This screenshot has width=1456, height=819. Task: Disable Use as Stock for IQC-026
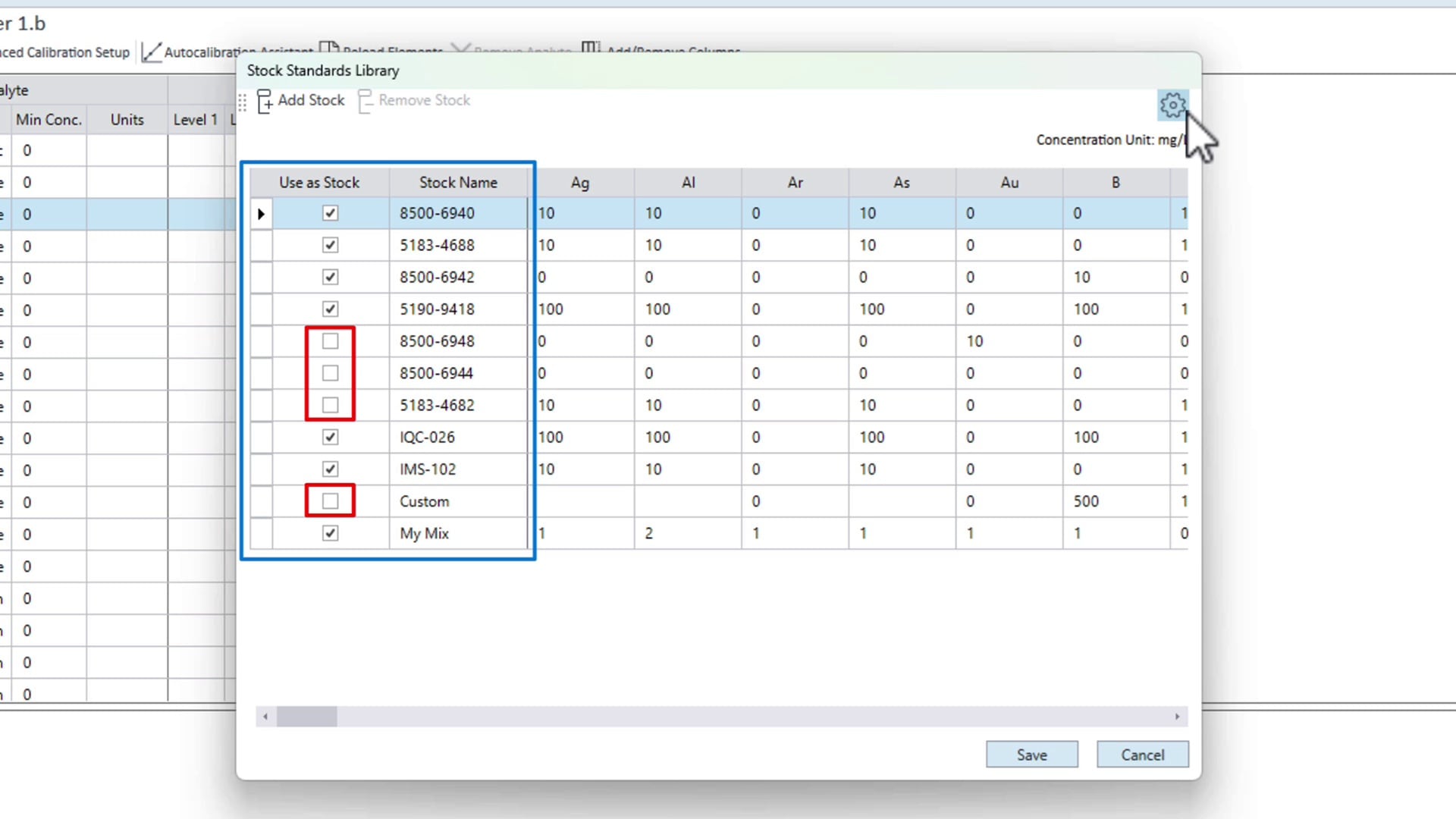pyautogui.click(x=330, y=437)
